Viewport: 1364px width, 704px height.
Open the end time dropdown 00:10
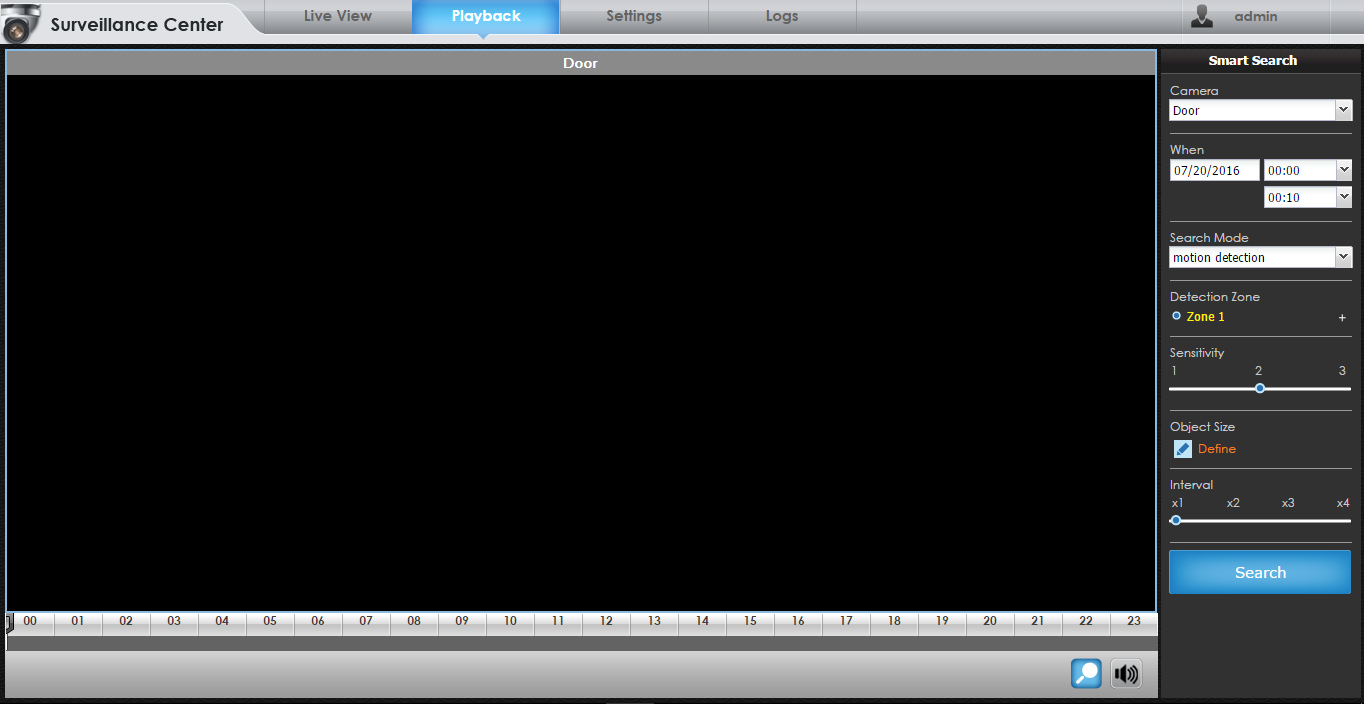[1308, 197]
